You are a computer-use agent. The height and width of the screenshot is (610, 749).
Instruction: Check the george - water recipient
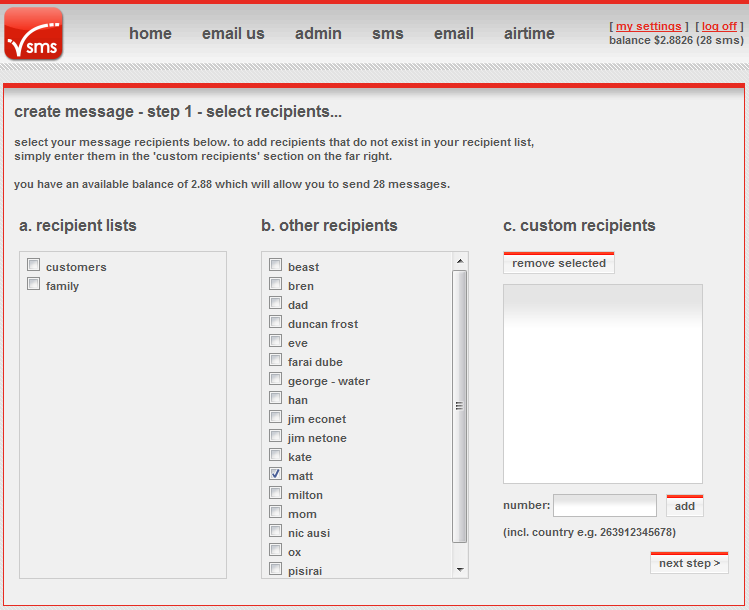275,380
